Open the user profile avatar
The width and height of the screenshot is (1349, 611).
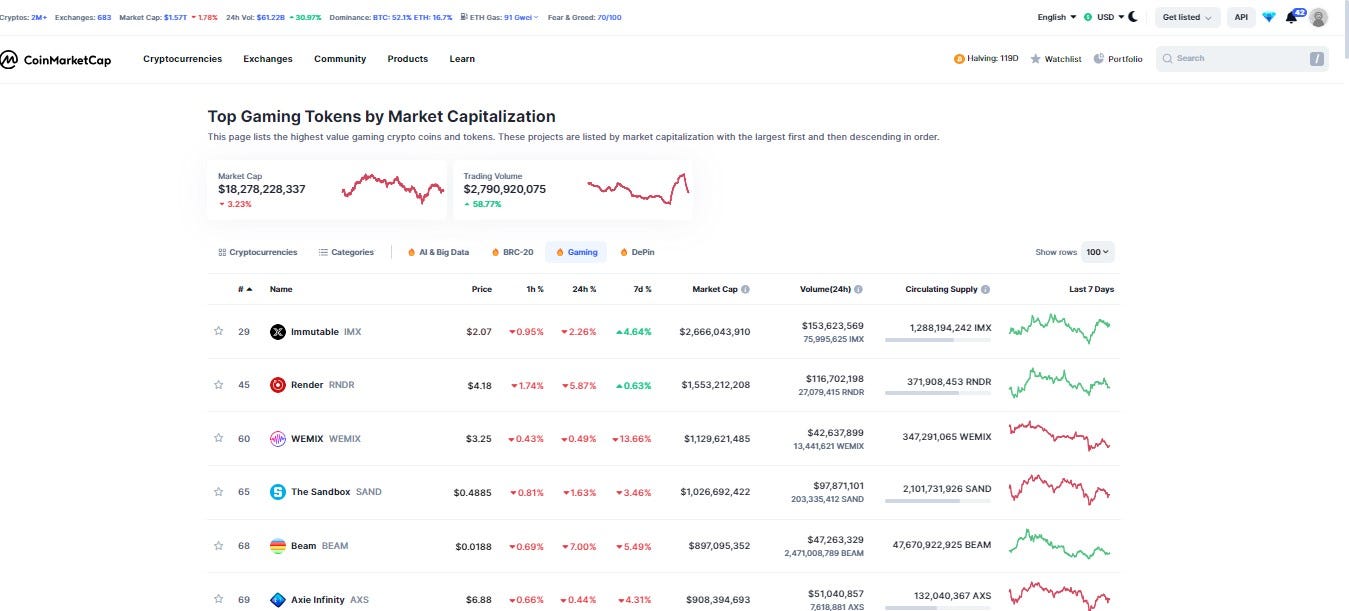[x=1319, y=17]
